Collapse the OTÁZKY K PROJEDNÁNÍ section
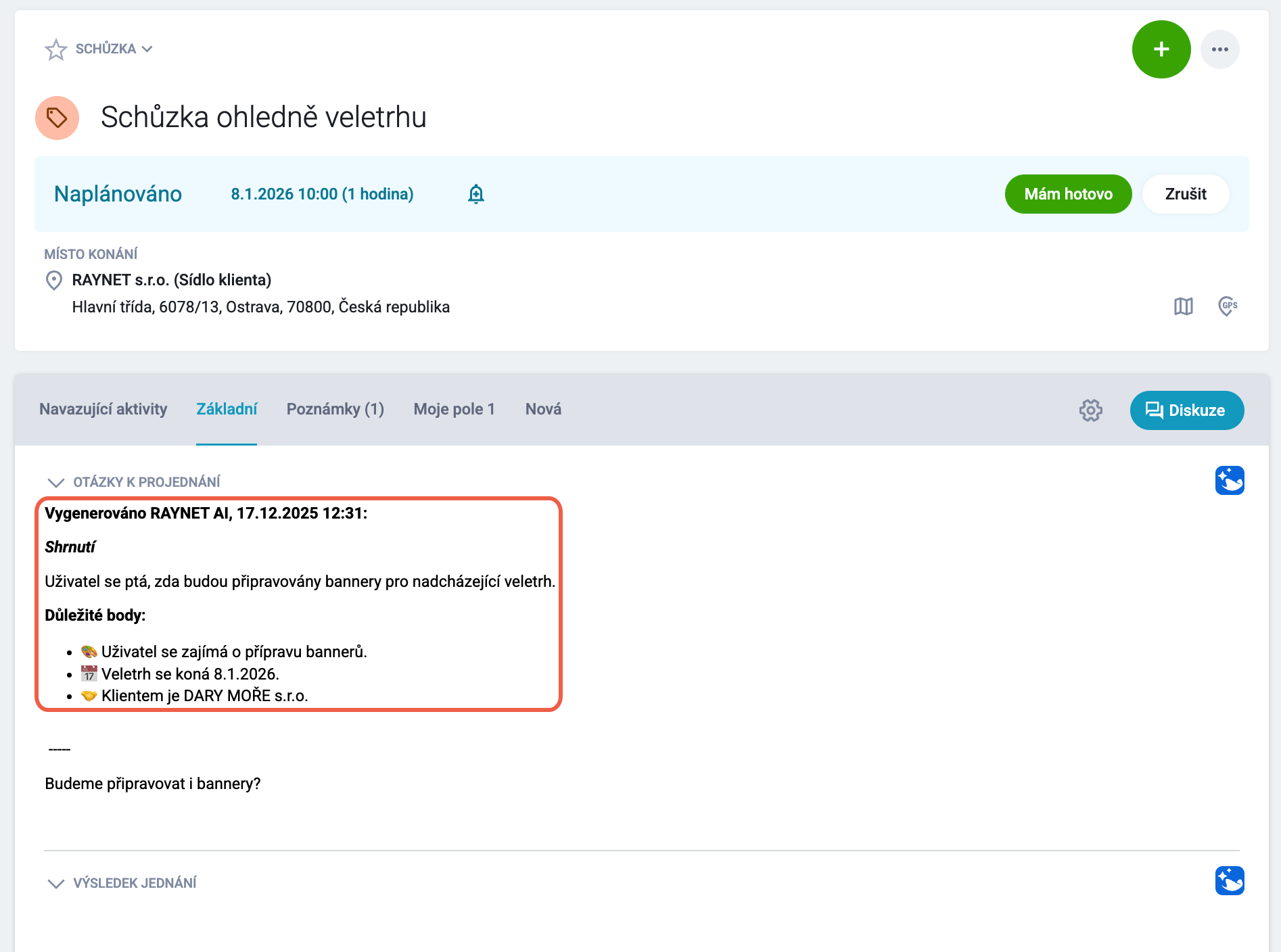Image resolution: width=1281 pixels, height=952 pixels. pyautogui.click(x=55, y=482)
